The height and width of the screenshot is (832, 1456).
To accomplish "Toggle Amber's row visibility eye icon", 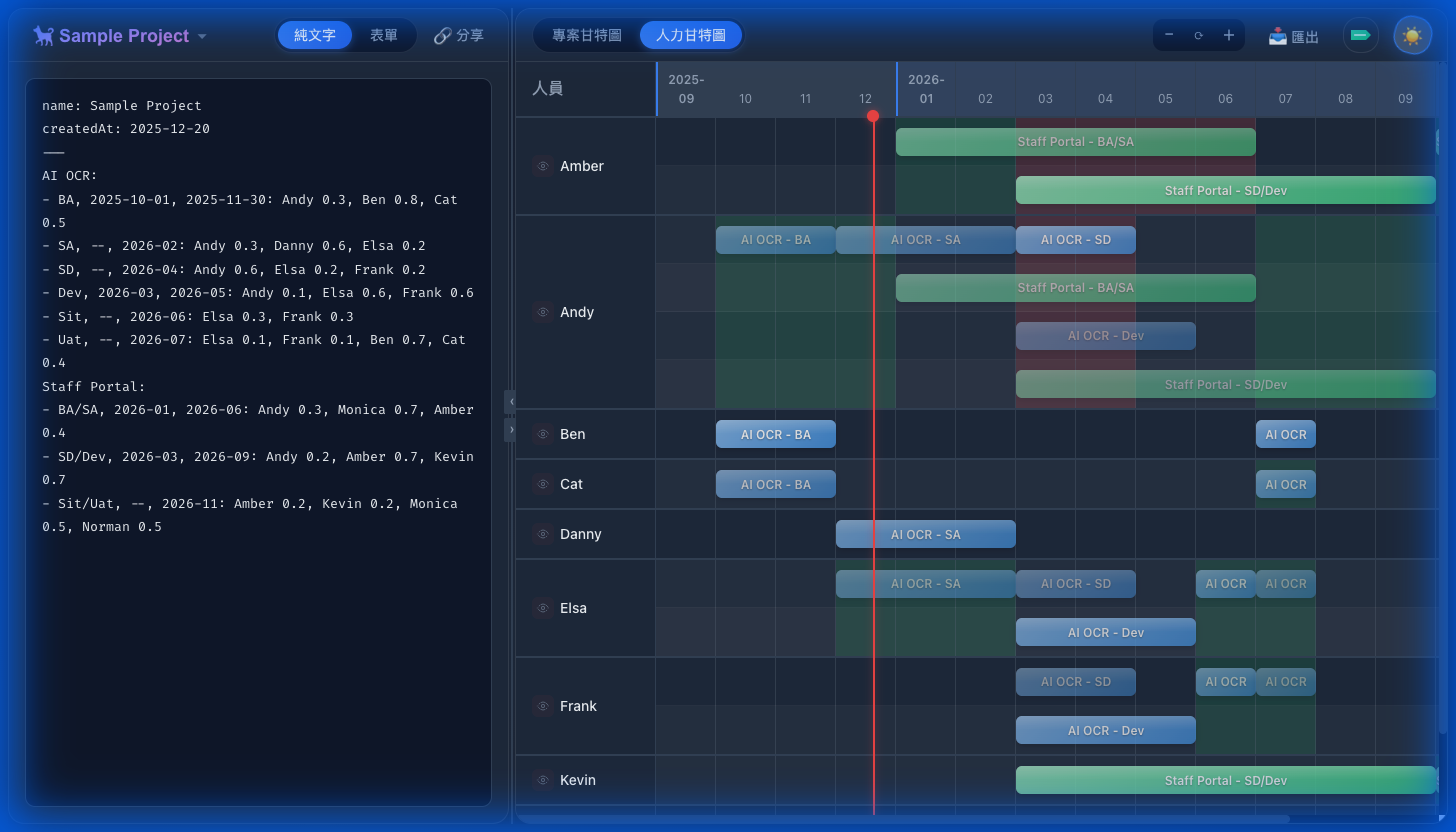I will (x=543, y=166).
